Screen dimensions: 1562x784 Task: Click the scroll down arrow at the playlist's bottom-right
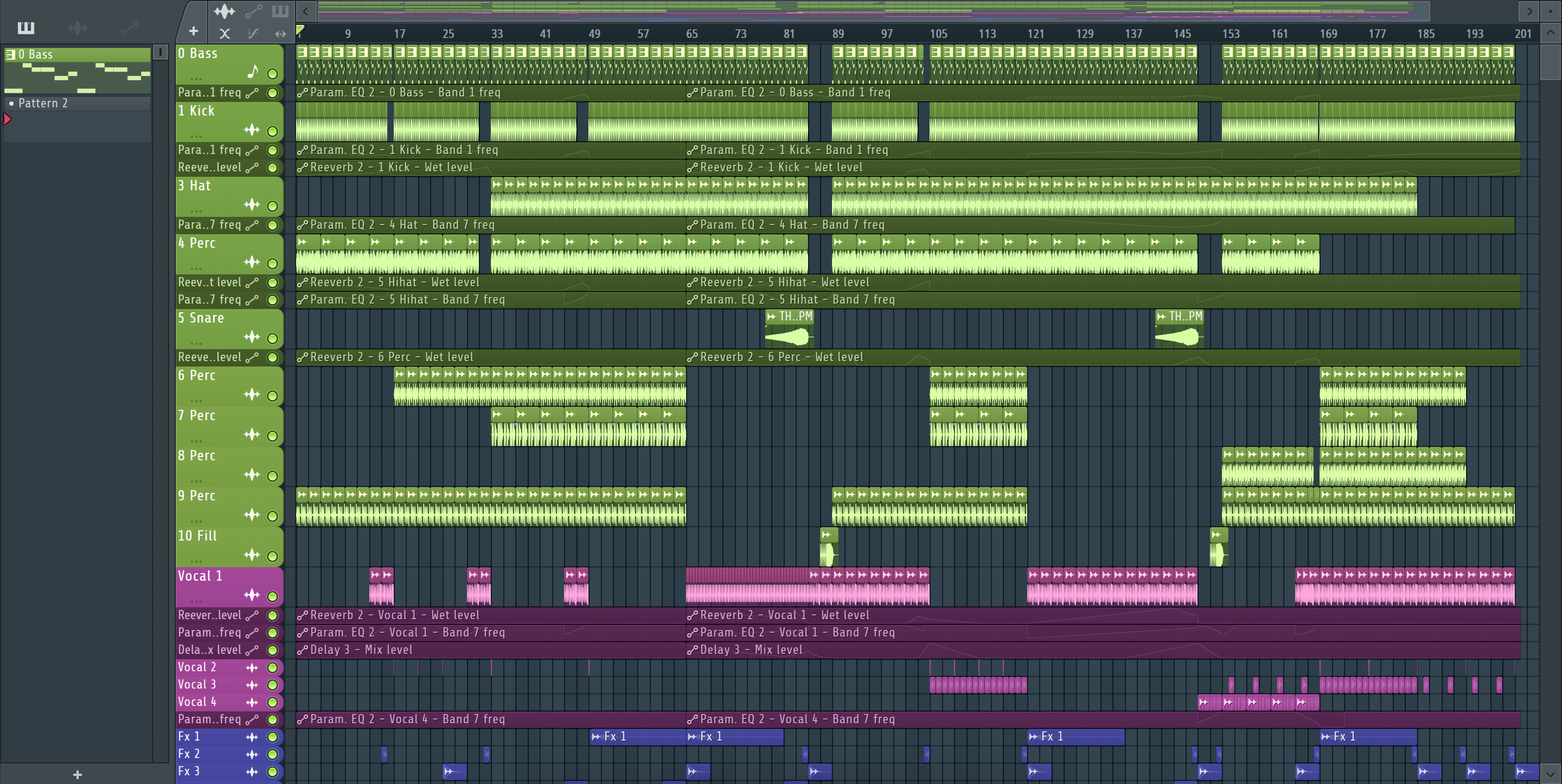pos(1551,774)
